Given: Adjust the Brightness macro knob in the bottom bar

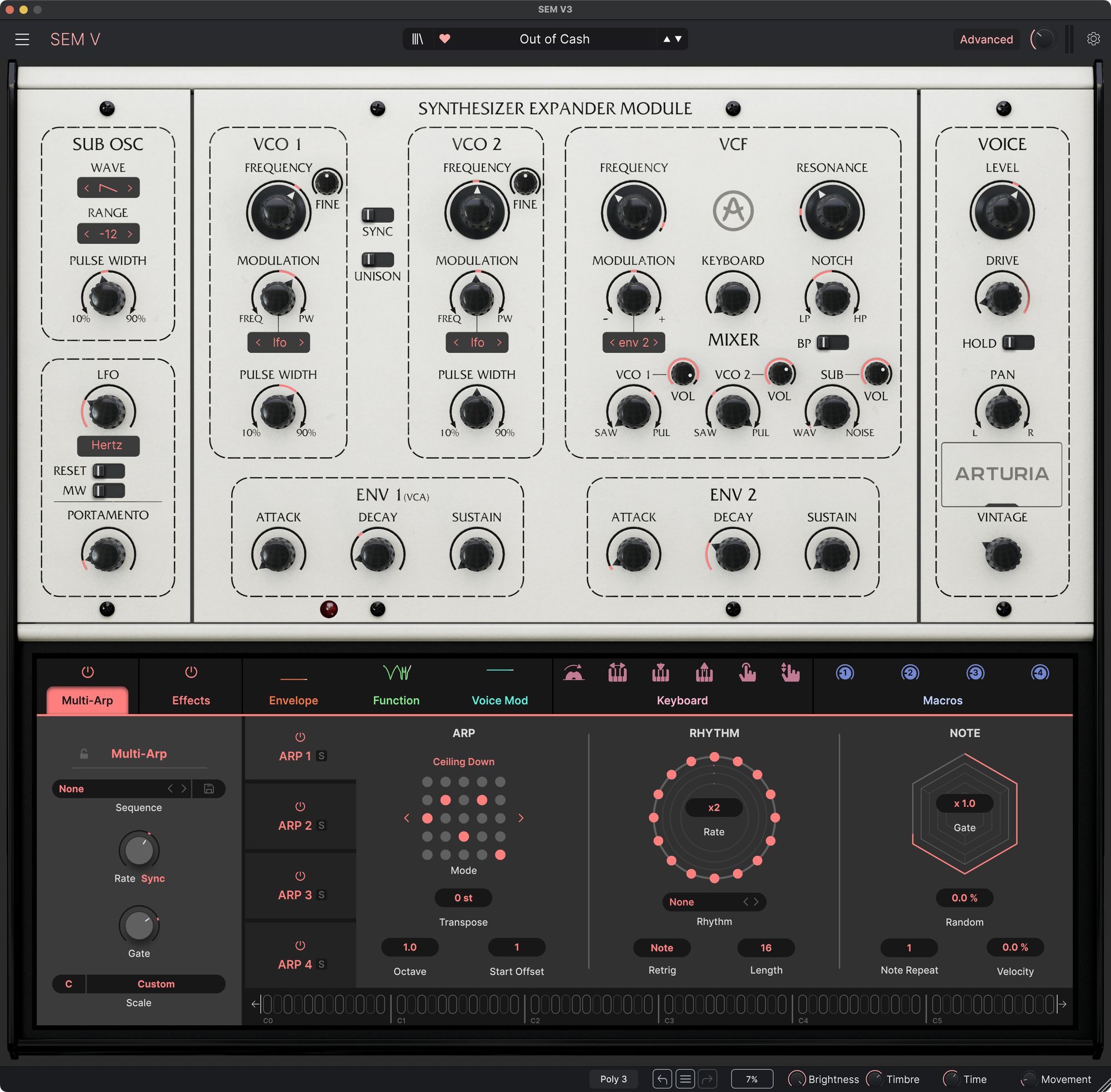Looking at the screenshot, I should coord(798,1078).
